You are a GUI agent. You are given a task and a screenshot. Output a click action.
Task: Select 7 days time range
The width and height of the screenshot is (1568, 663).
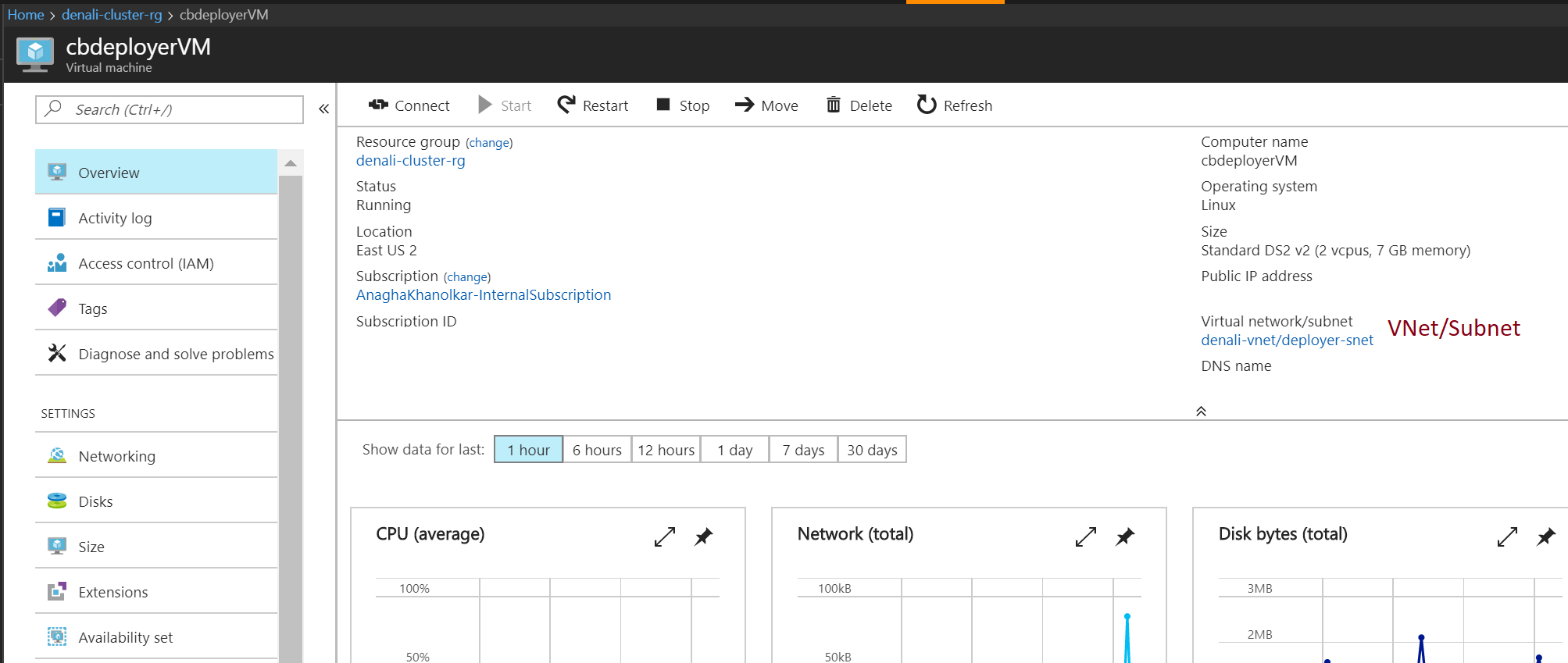pyautogui.click(x=803, y=450)
